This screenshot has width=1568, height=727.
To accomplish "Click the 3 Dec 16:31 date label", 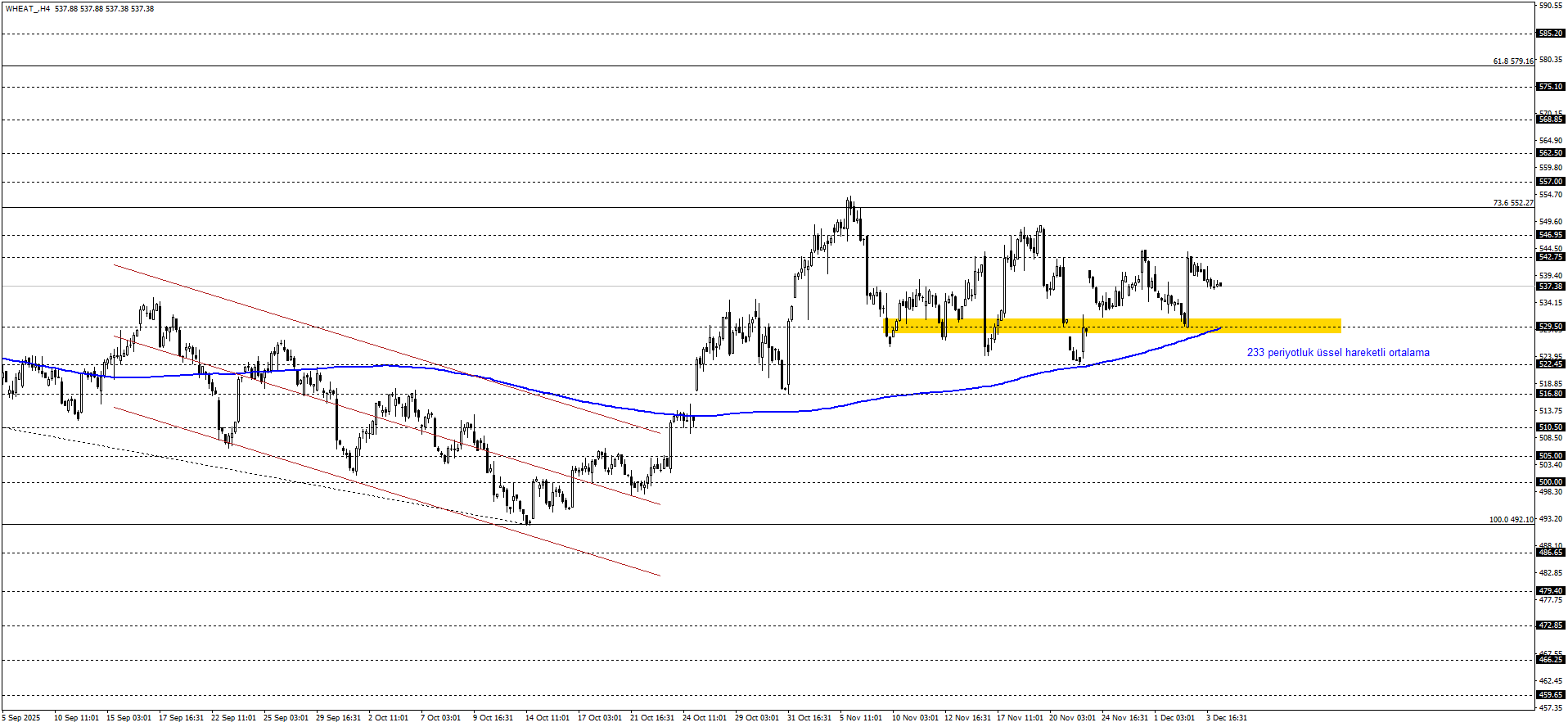I will 1226,718.
